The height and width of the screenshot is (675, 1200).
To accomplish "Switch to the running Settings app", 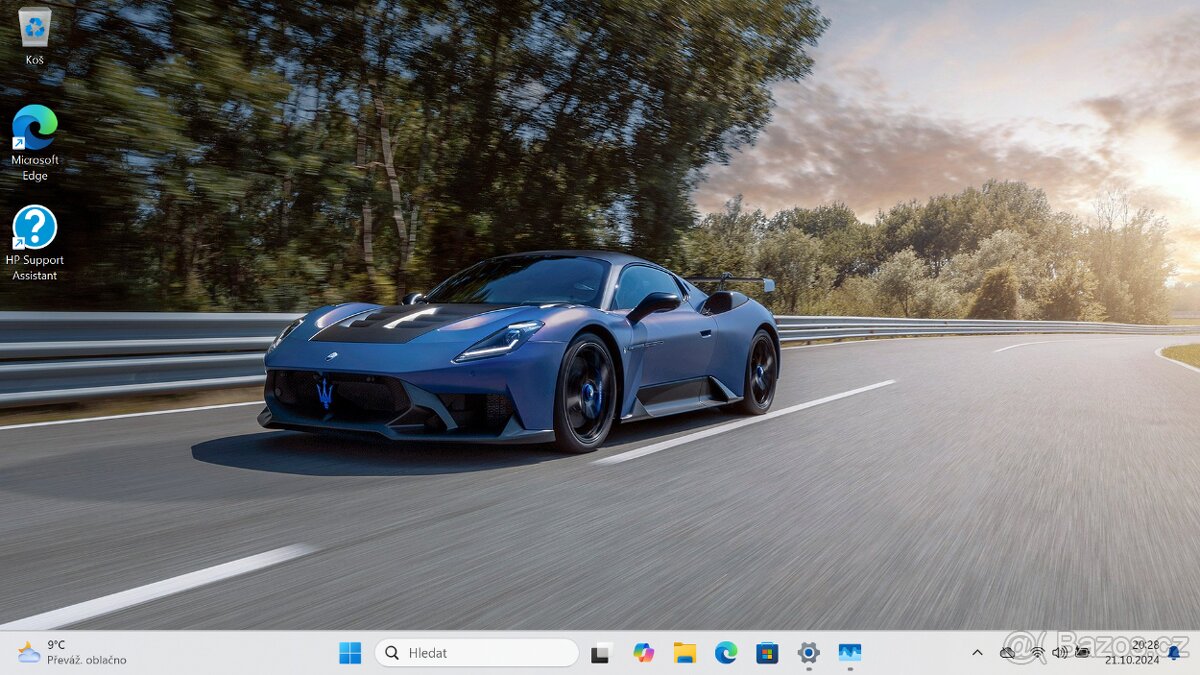I will pos(808,653).
